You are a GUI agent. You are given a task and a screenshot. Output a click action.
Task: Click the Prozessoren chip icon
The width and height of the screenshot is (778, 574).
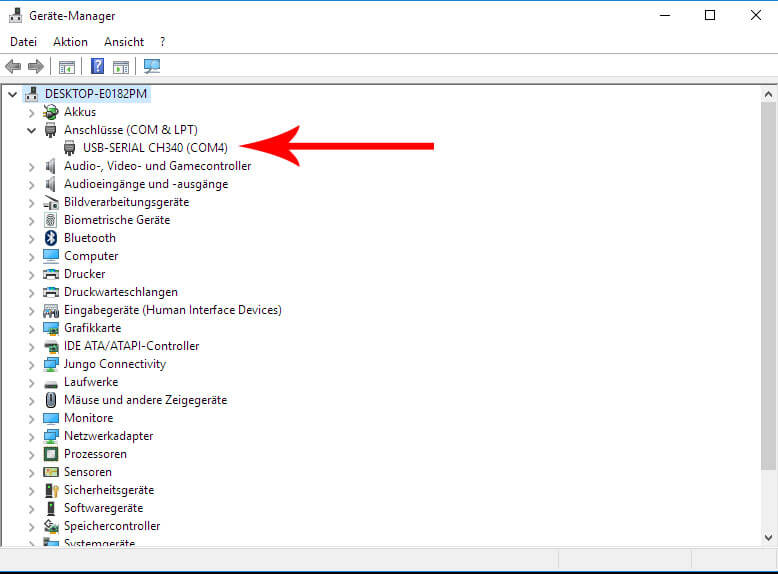click(x=51, y=454)
